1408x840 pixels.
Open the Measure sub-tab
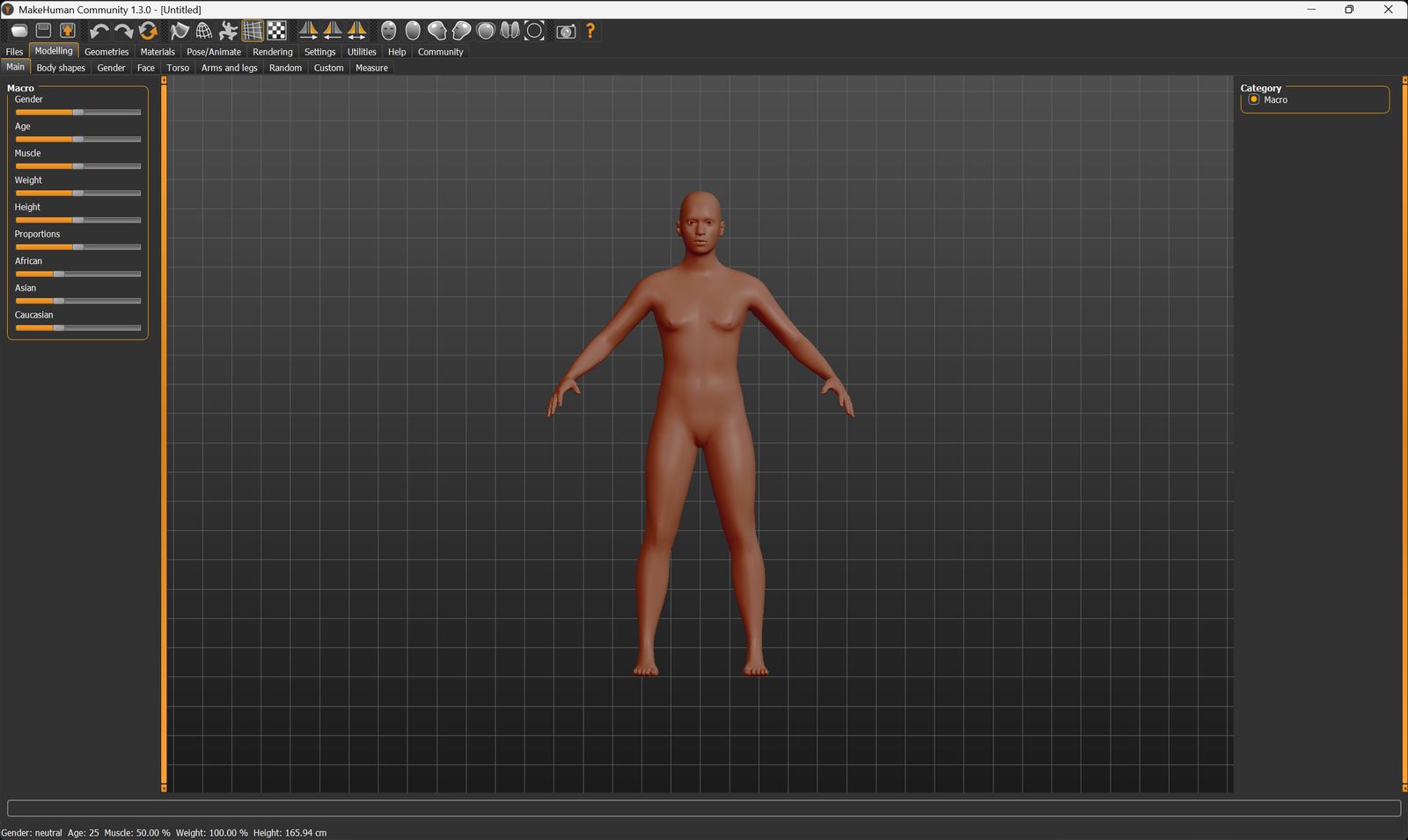[x=371, y=68]
